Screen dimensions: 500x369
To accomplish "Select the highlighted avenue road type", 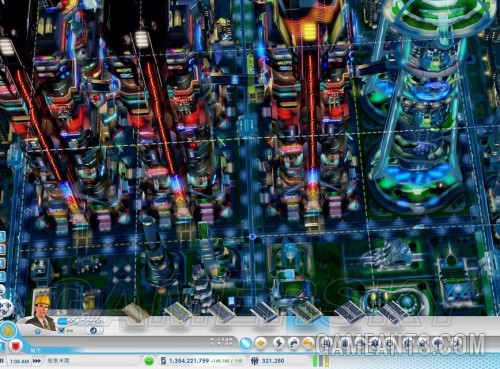I will 307,313.
